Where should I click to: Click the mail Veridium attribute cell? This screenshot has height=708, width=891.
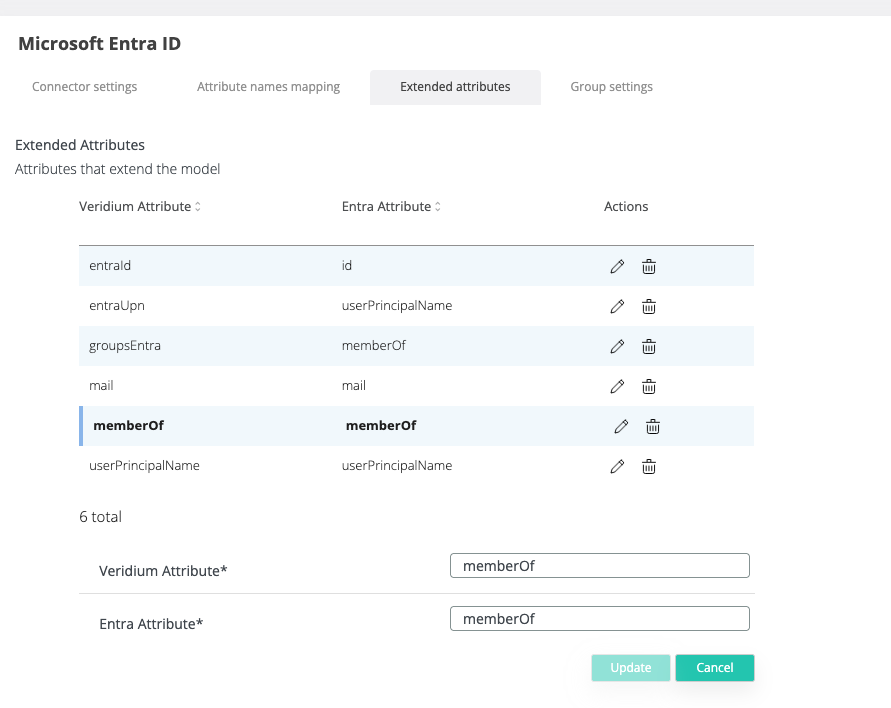tap(101, 386)
